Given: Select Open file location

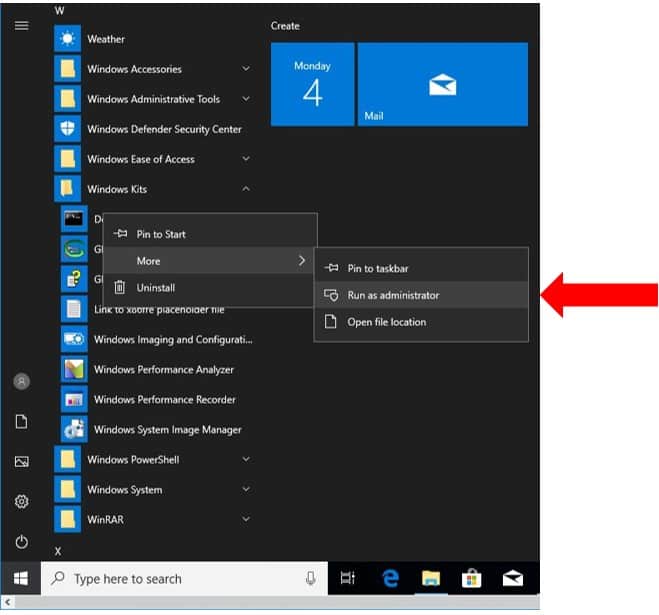Looking at the screenshot, I should (x=421, y=322).
